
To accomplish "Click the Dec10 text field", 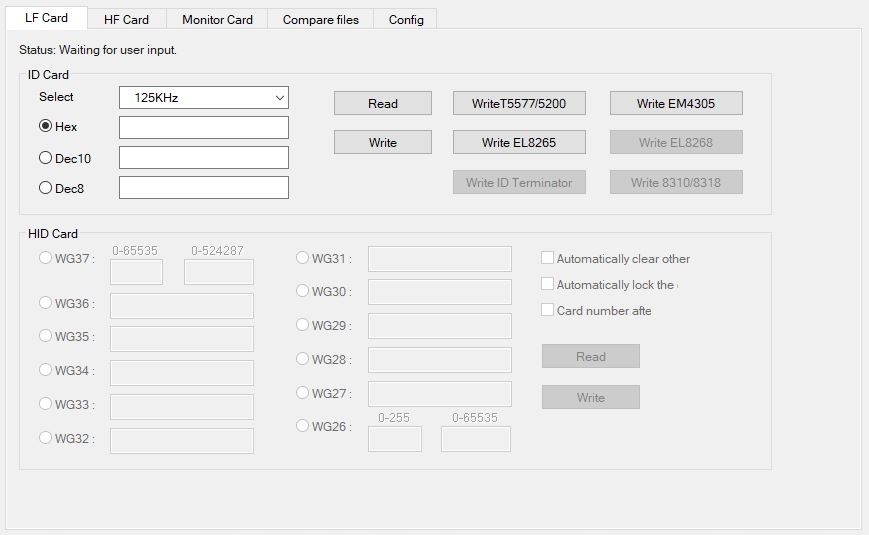I will click(203, 157).
